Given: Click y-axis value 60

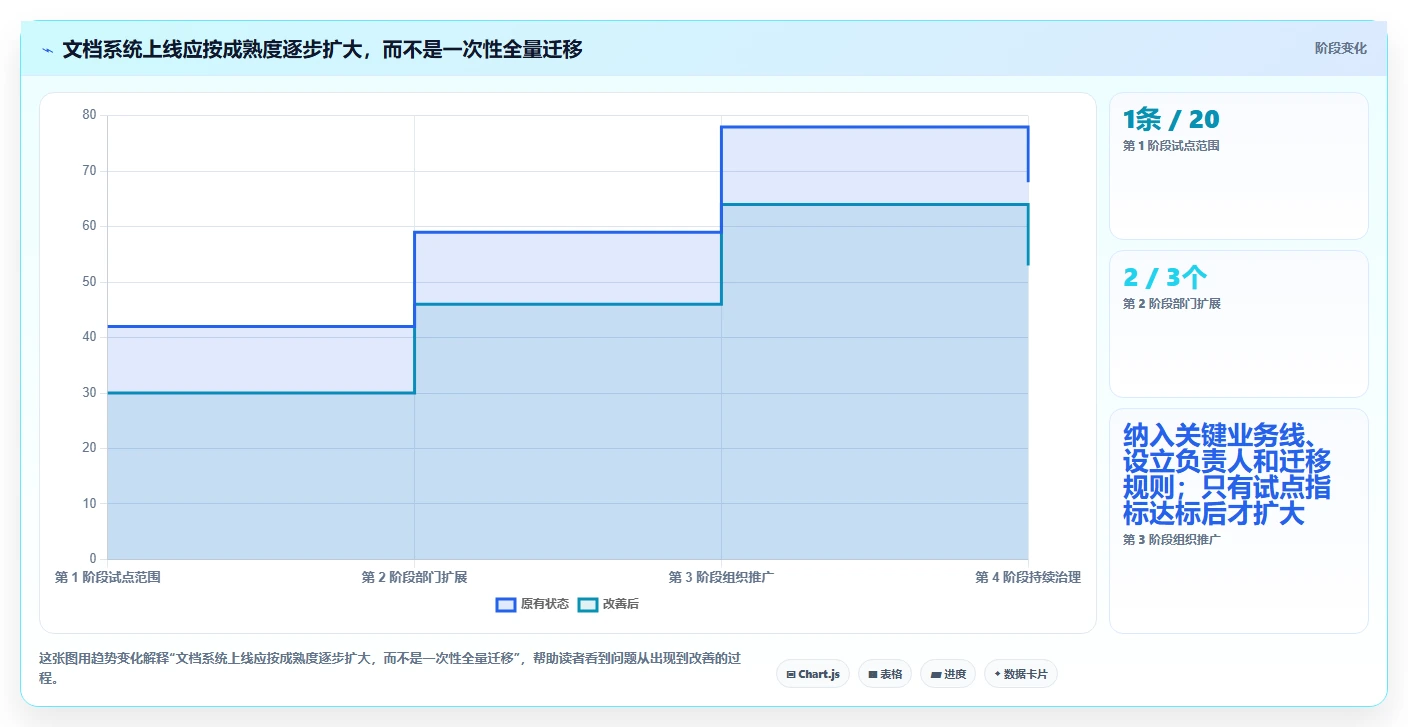Looking at the screenshot, I should [x=89, y=226].
